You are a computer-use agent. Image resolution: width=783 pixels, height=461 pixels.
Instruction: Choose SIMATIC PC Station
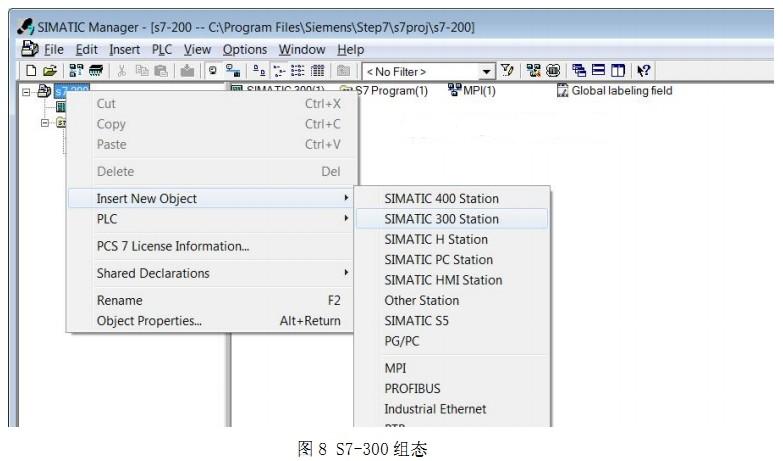click(x=452, y=260)
